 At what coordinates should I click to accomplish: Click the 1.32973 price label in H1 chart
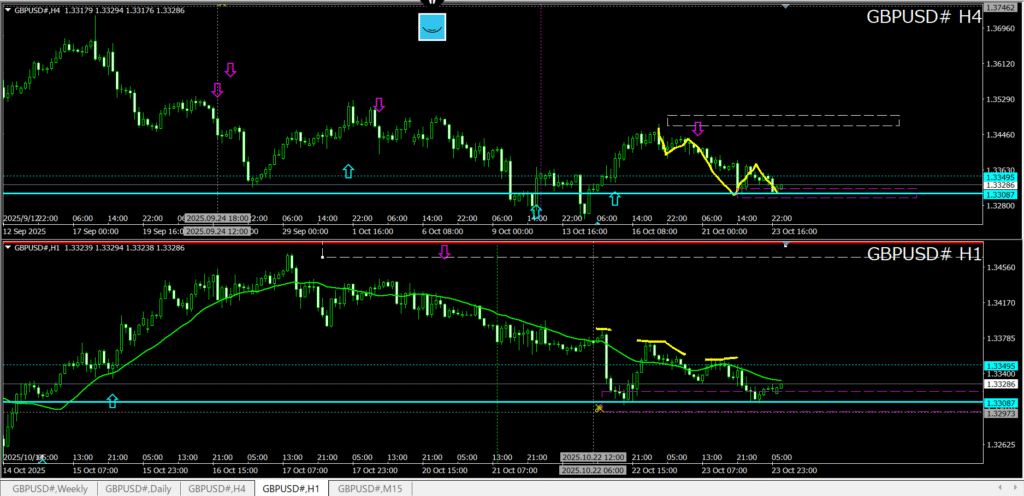click(x=1001, y=413)
